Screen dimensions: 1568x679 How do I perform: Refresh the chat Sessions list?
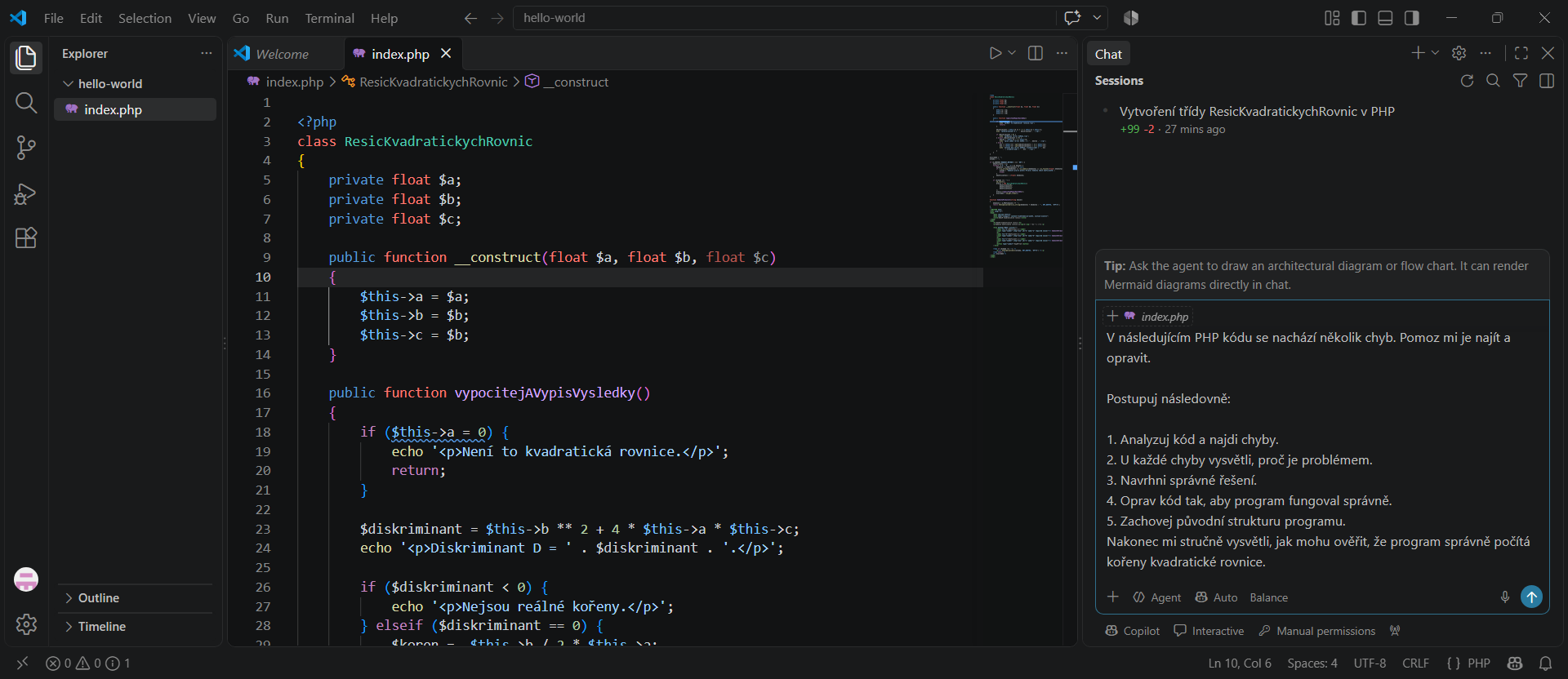(1467, 81)
